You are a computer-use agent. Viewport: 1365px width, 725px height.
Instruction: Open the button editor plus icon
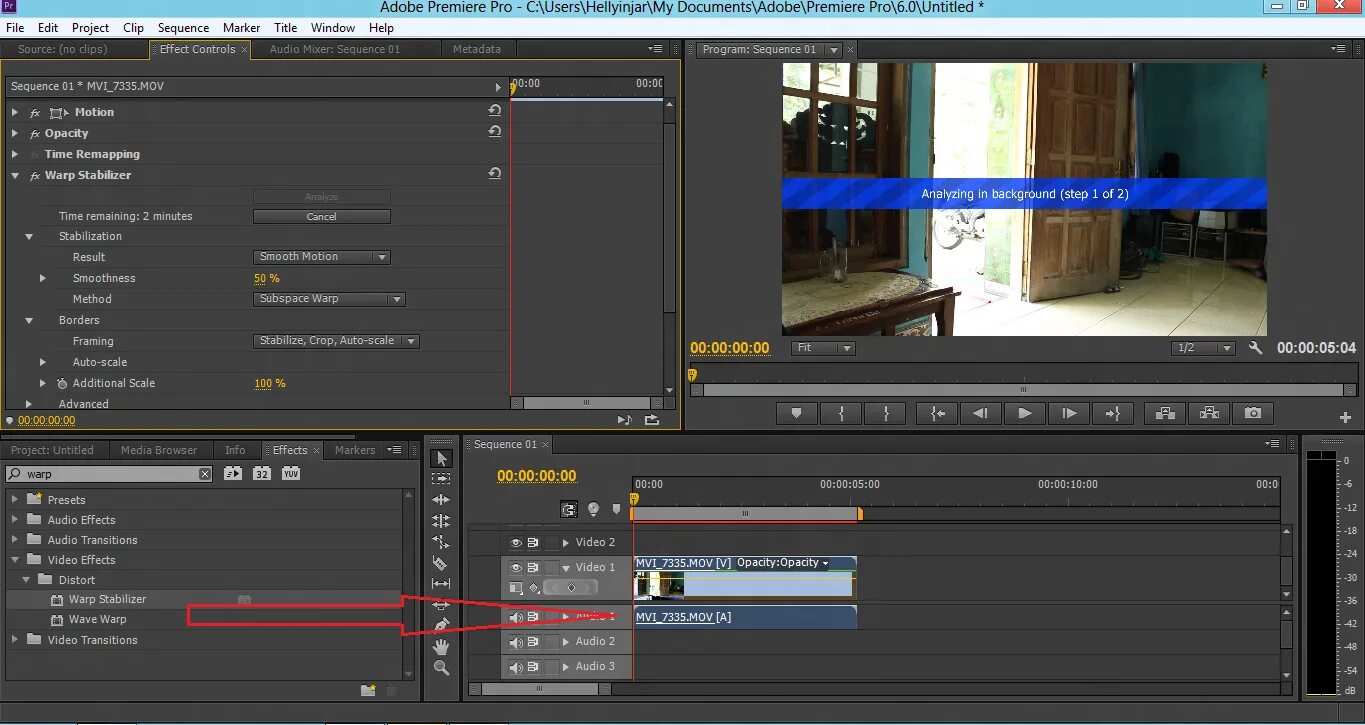1345,417
